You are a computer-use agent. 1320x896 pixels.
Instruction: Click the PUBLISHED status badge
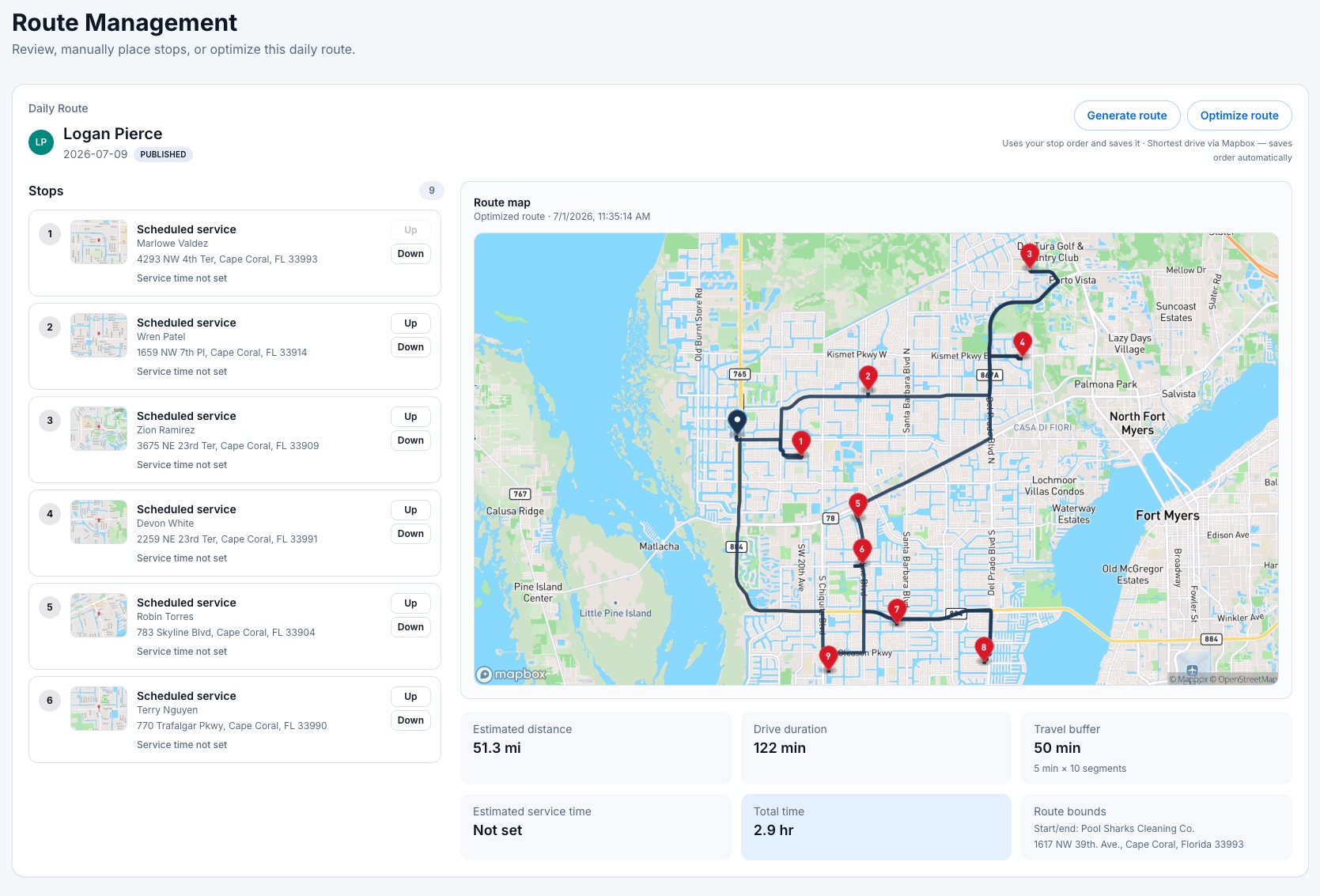[163, 154]
